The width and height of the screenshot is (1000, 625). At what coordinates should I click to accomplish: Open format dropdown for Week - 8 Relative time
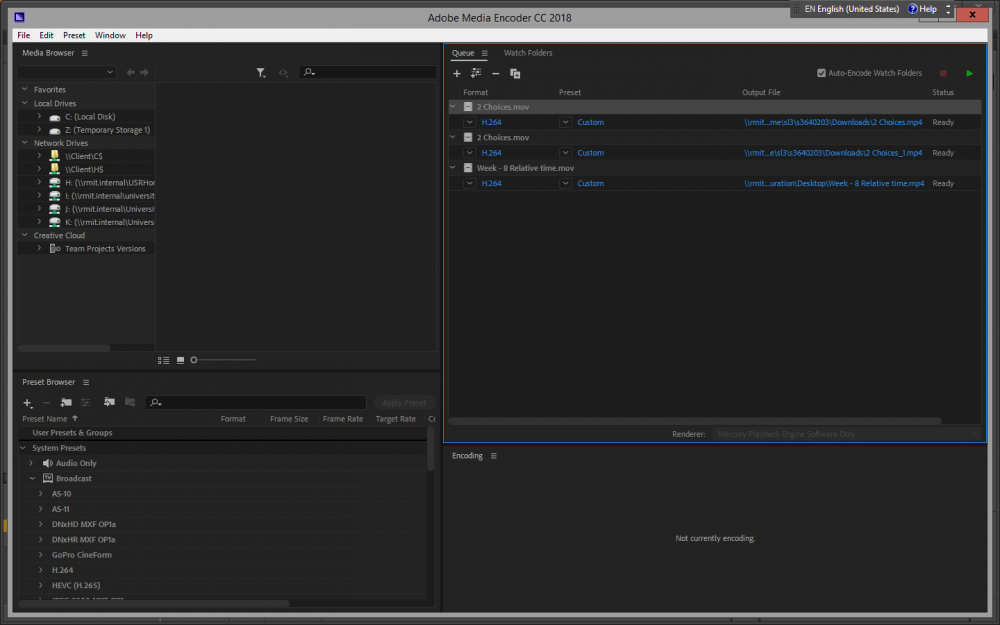tap(469, 184)
